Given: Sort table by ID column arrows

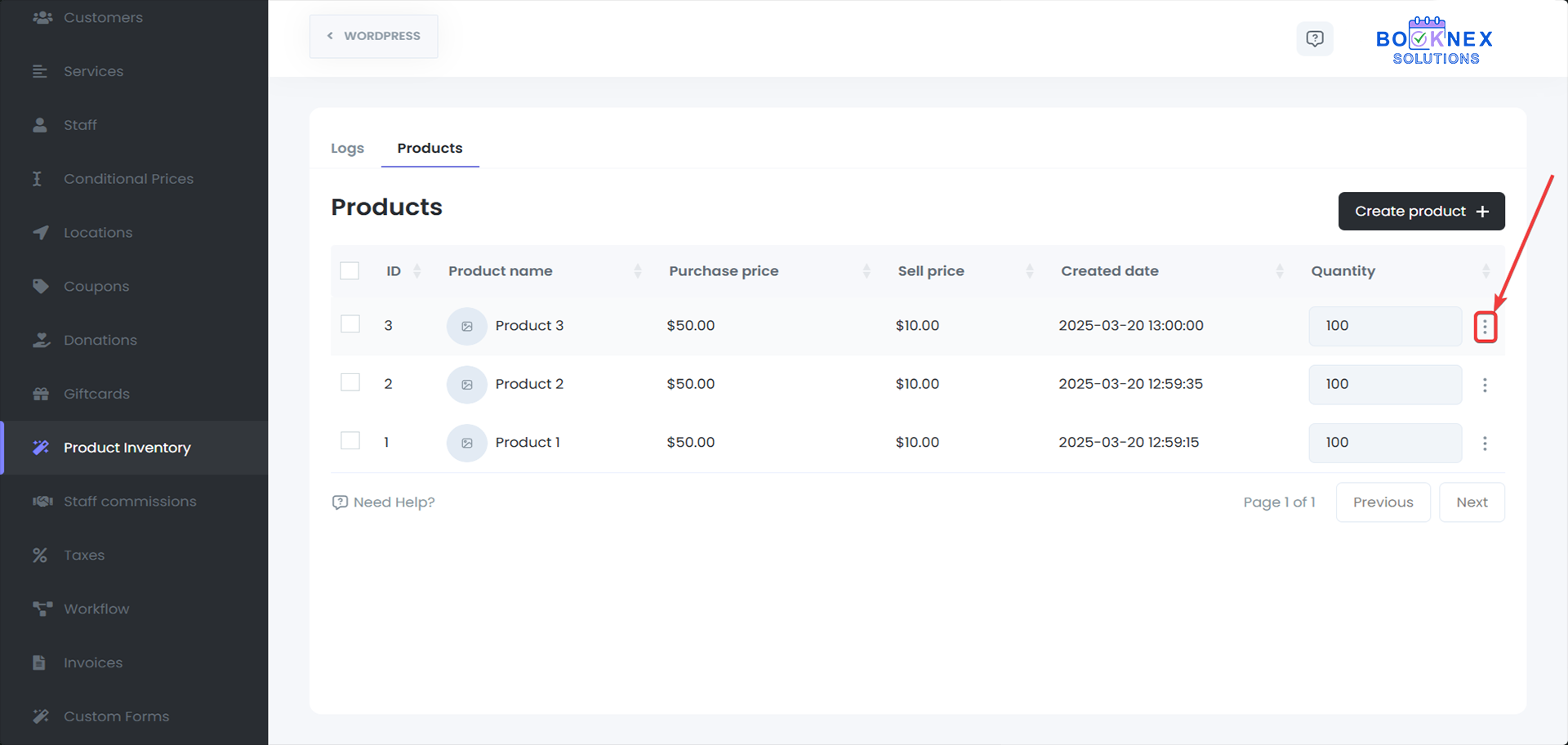Looking at the screenshot, I should point(417,271).
